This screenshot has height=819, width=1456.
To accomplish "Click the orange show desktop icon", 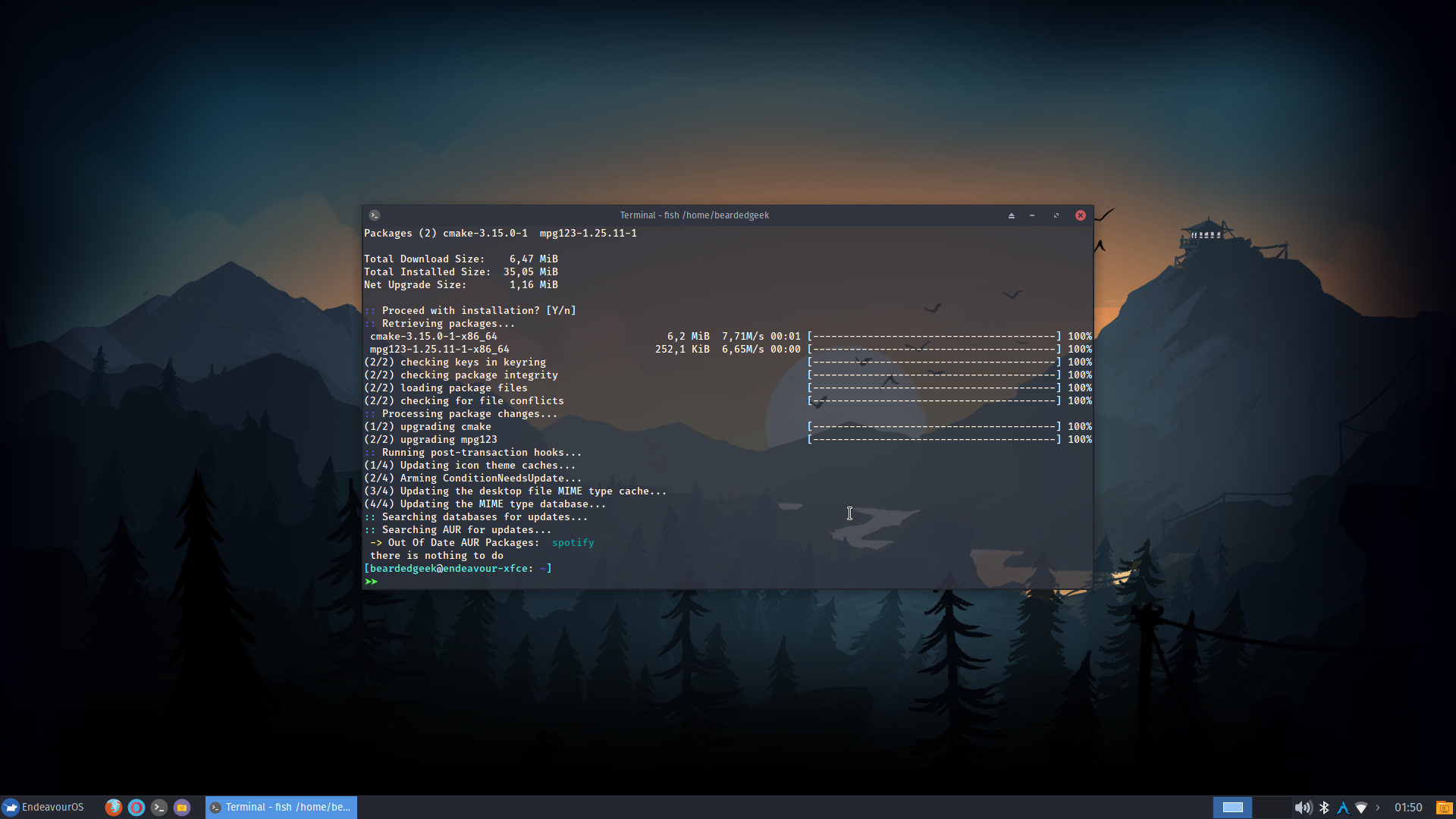I will [x=1444, y=808].
